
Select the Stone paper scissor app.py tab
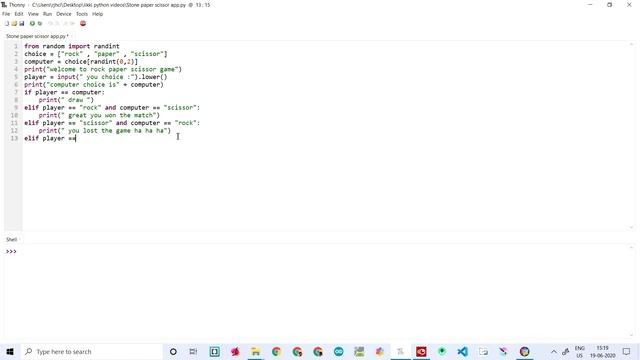point(37,36)
